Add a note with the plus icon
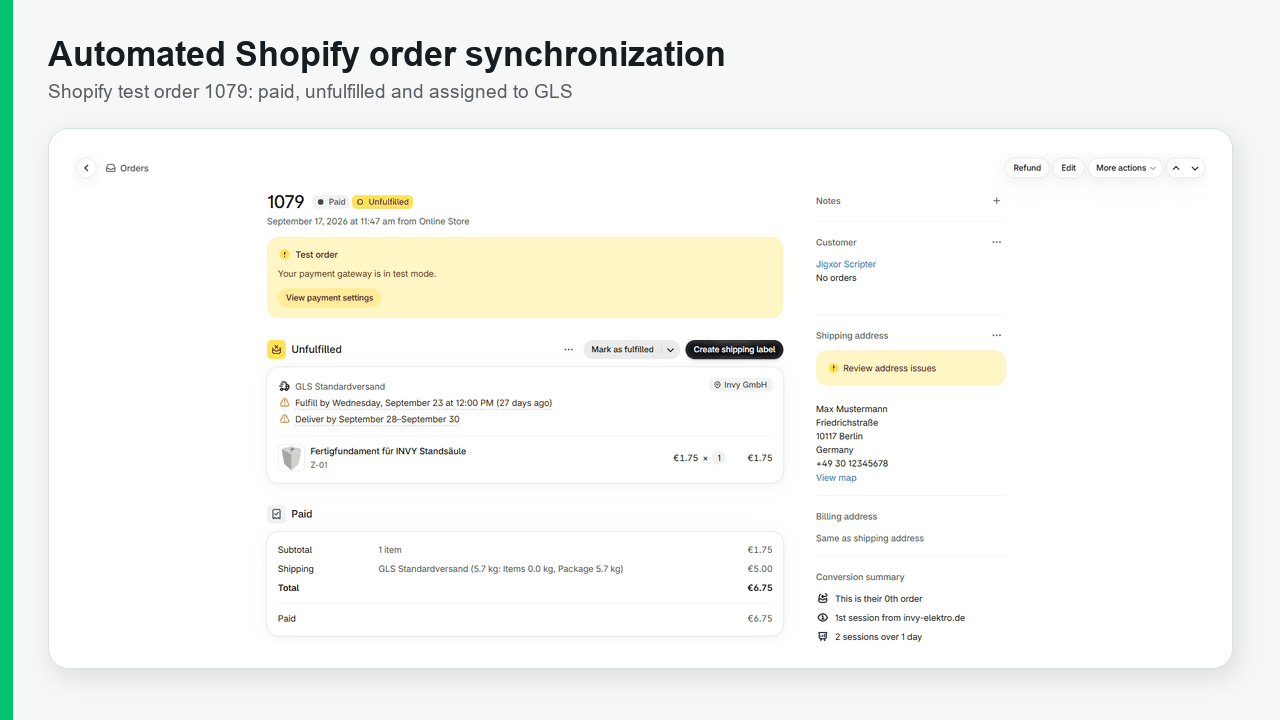Viewport: 1280px width, 720px height. (x=996, y=201)
